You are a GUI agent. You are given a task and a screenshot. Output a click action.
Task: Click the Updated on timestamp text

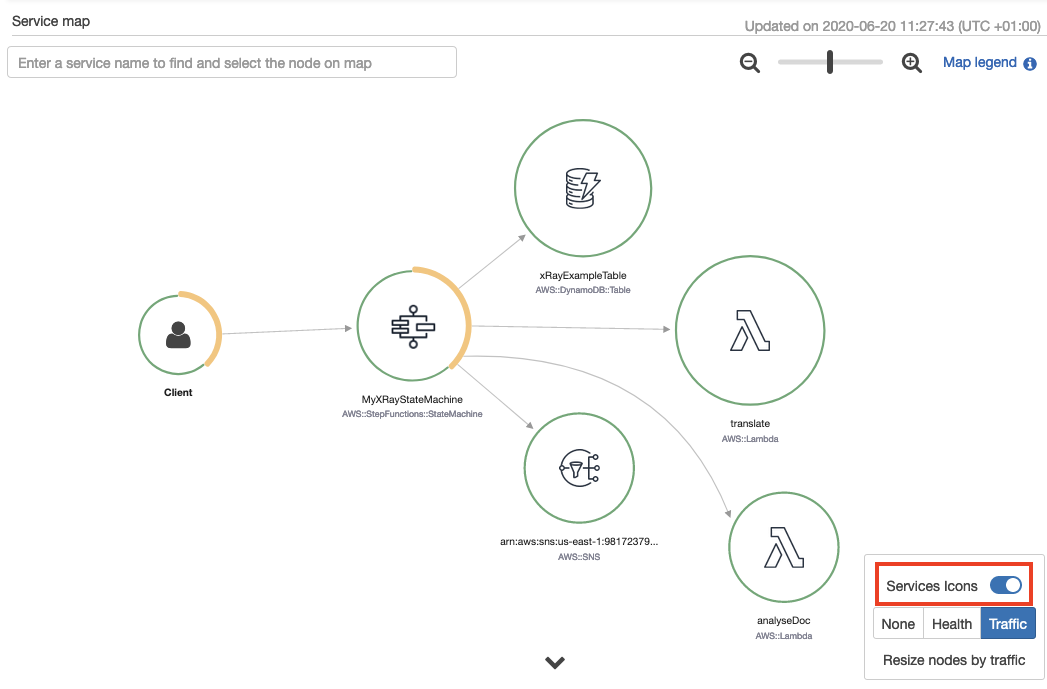[893, 26]
